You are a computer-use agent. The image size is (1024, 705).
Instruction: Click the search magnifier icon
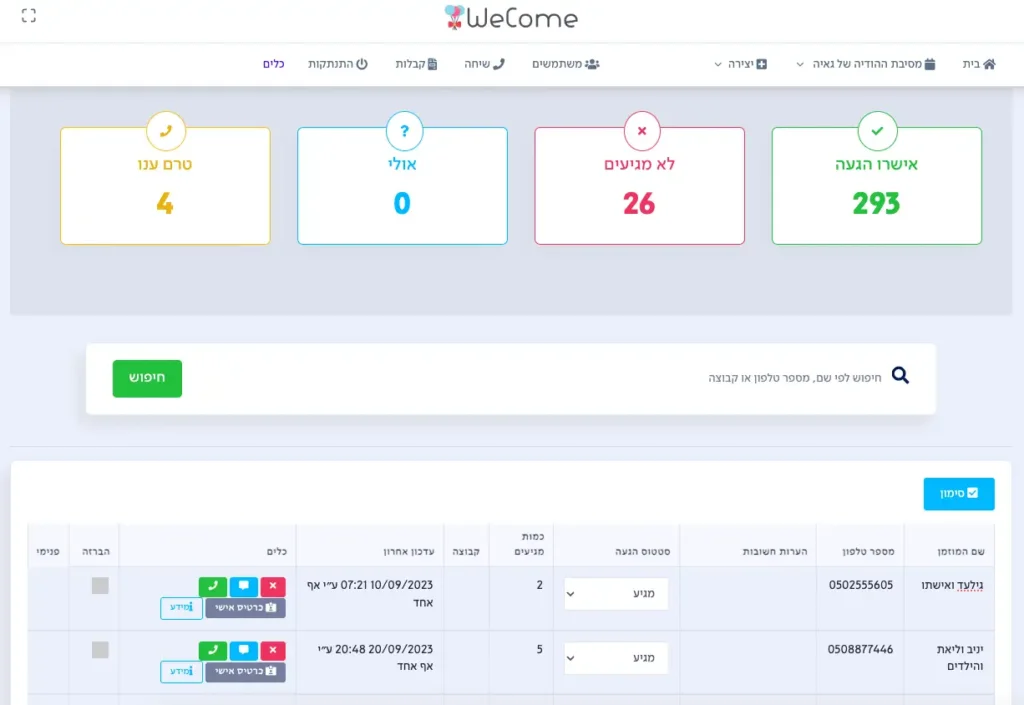coord(900,376)
